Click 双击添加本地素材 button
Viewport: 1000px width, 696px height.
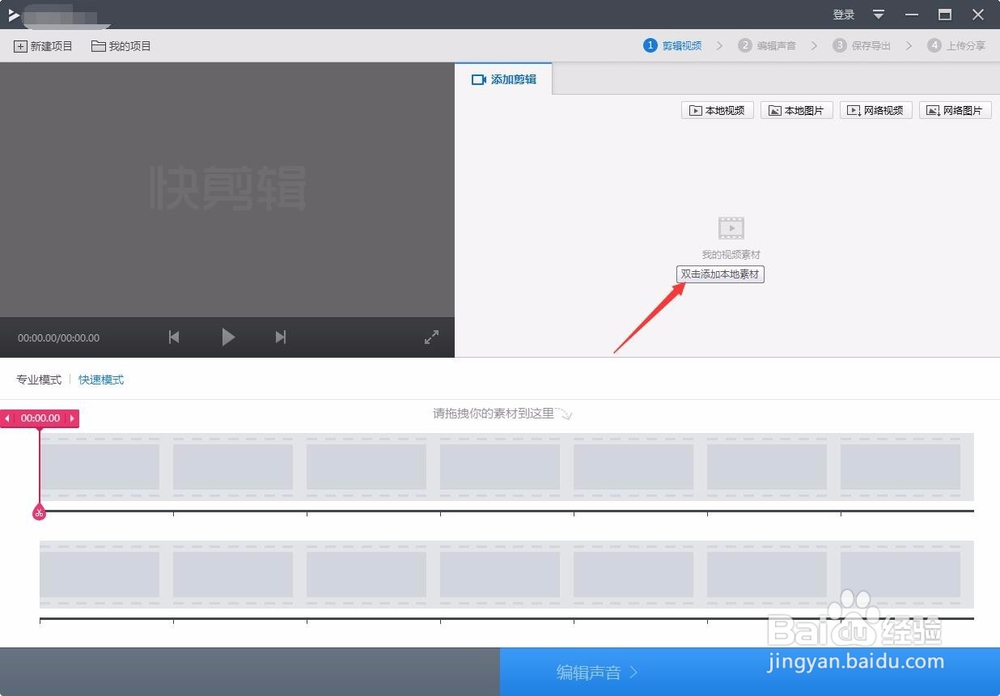point(720,273)
